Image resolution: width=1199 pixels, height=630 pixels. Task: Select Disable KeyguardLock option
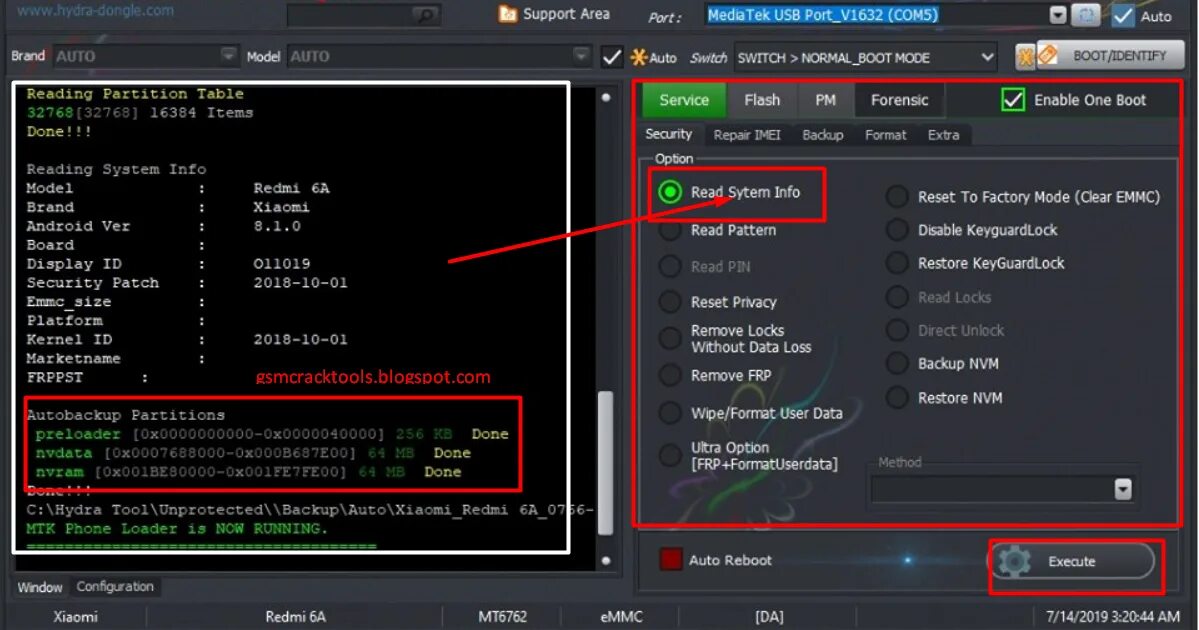[x=897, y=229]
